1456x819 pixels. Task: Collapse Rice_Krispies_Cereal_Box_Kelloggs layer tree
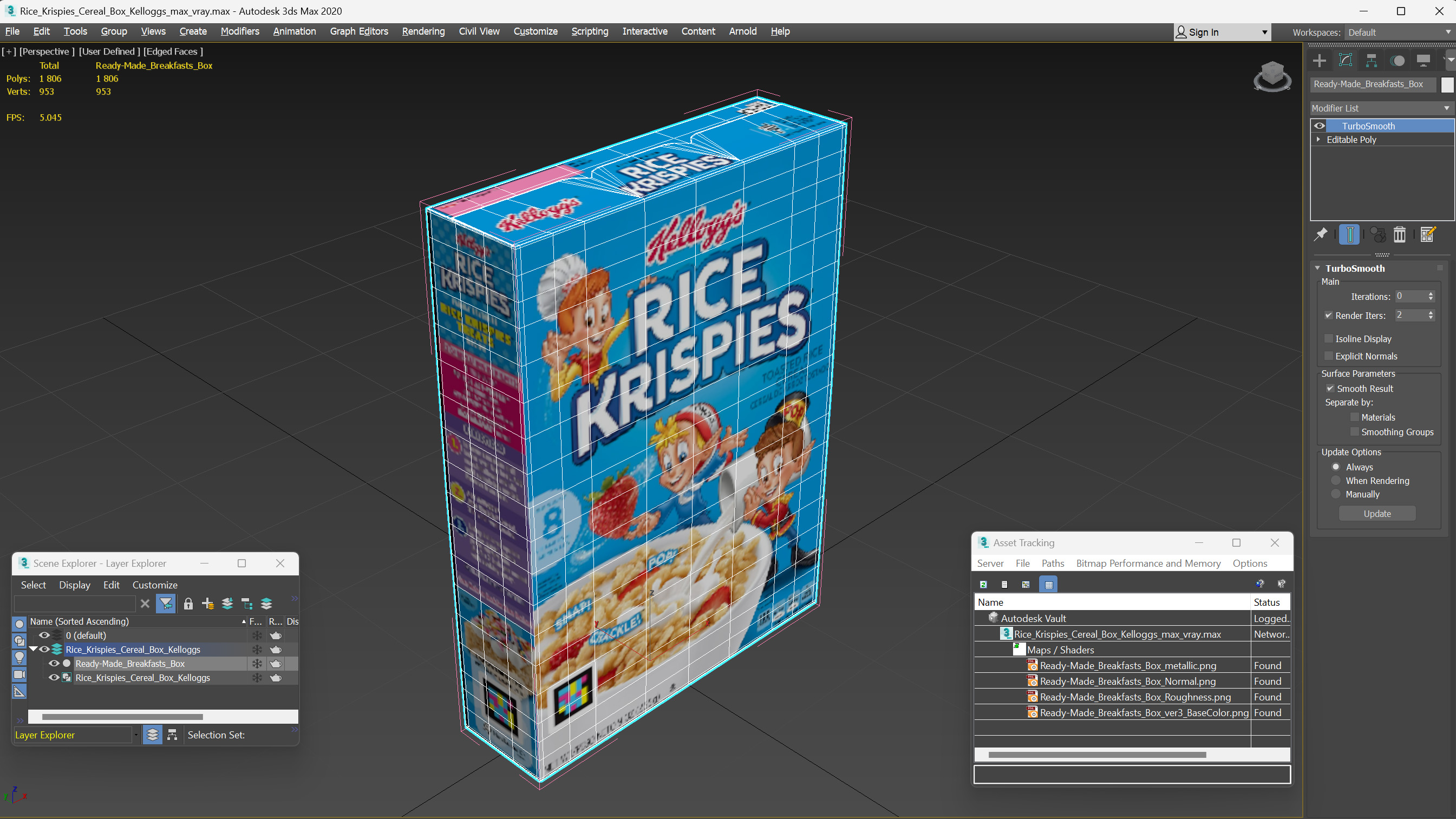pos(34,650)
